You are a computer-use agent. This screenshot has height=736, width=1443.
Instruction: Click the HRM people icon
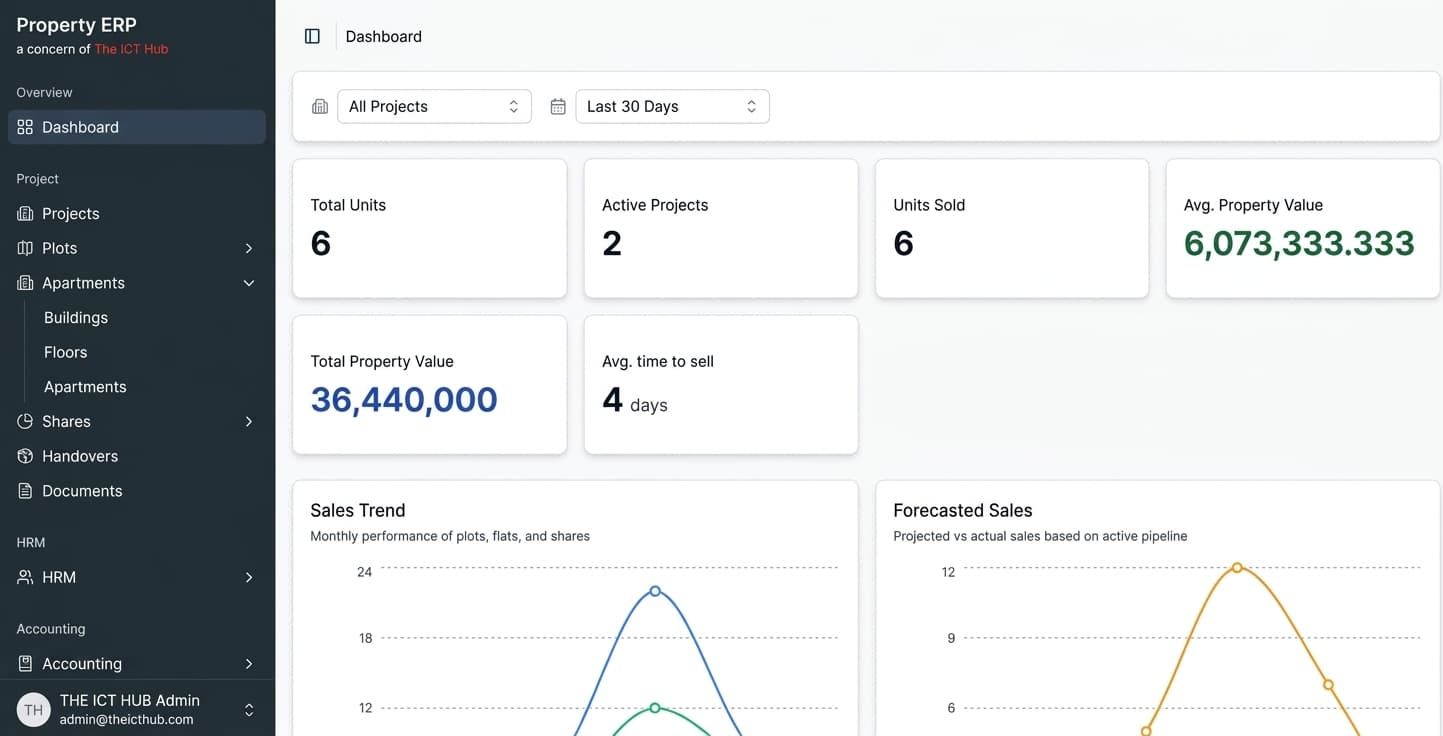[25, 577]
